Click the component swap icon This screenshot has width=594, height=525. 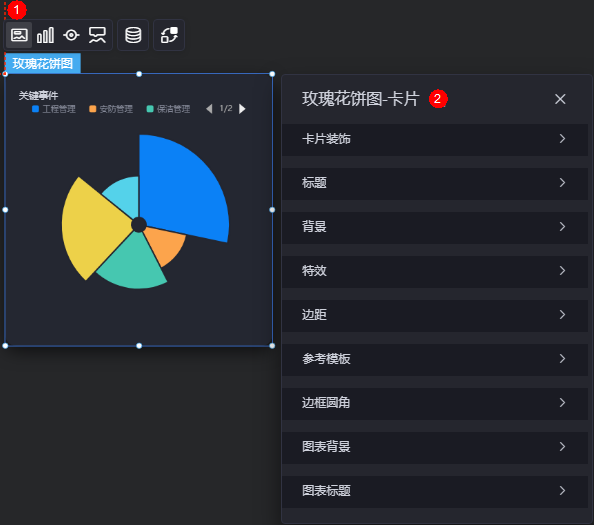click(169, 35)
